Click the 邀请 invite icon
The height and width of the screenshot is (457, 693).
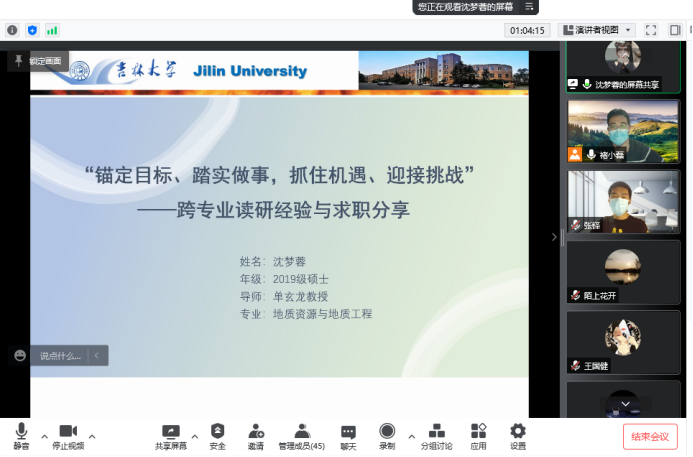point(256,435)
